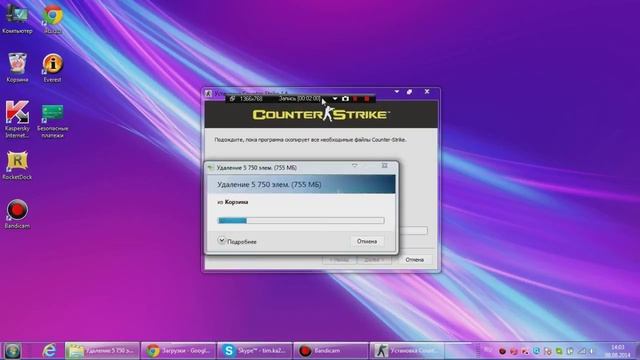640x360 pixels.
Task: Select the Bandicam desktop shortcut
Action: [17, 214]
